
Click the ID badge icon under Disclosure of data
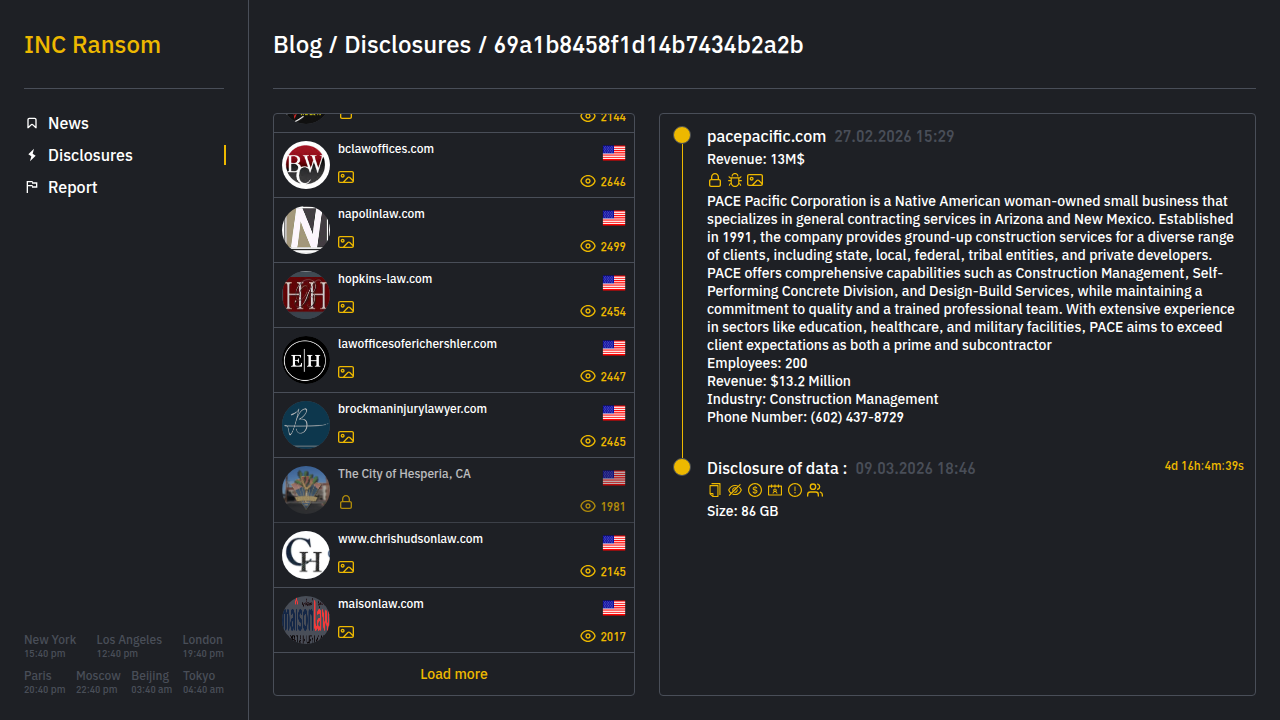click(775, 490)
